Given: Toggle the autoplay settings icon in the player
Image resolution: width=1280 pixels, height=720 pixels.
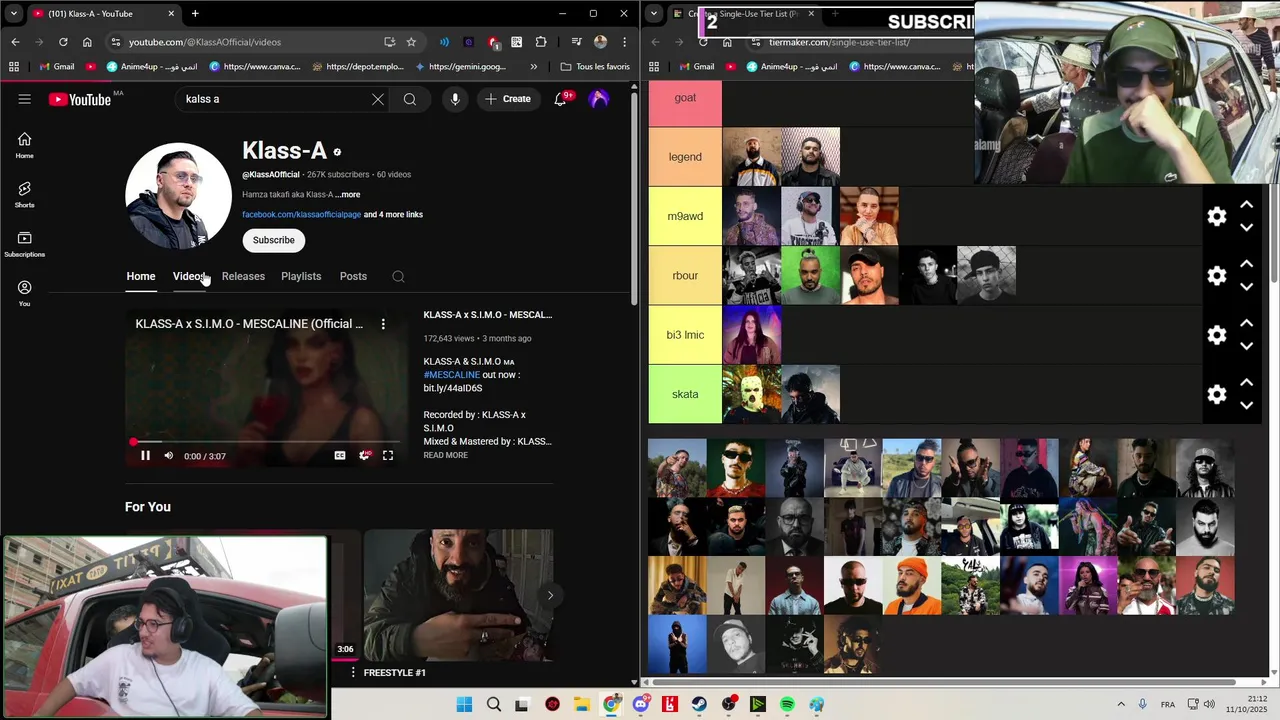Looking at the screenshot, I should click(x=364, y=456).
